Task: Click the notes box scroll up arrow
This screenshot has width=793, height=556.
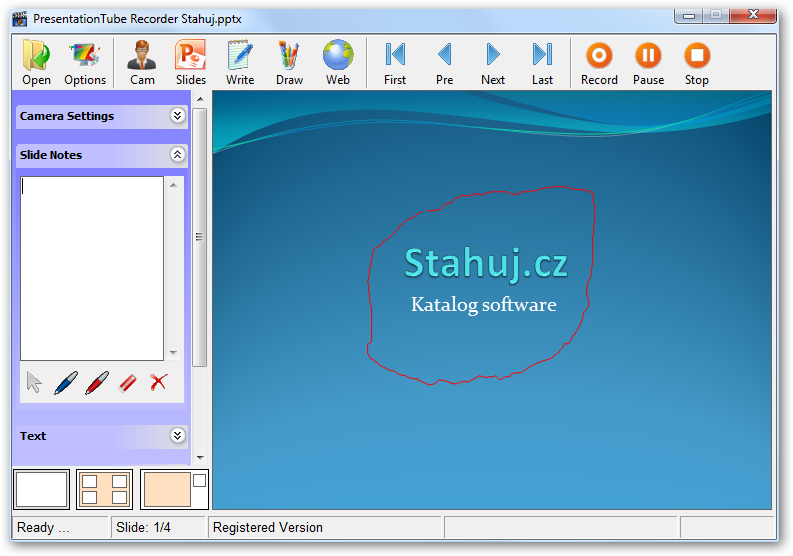Action: (173, 185)
